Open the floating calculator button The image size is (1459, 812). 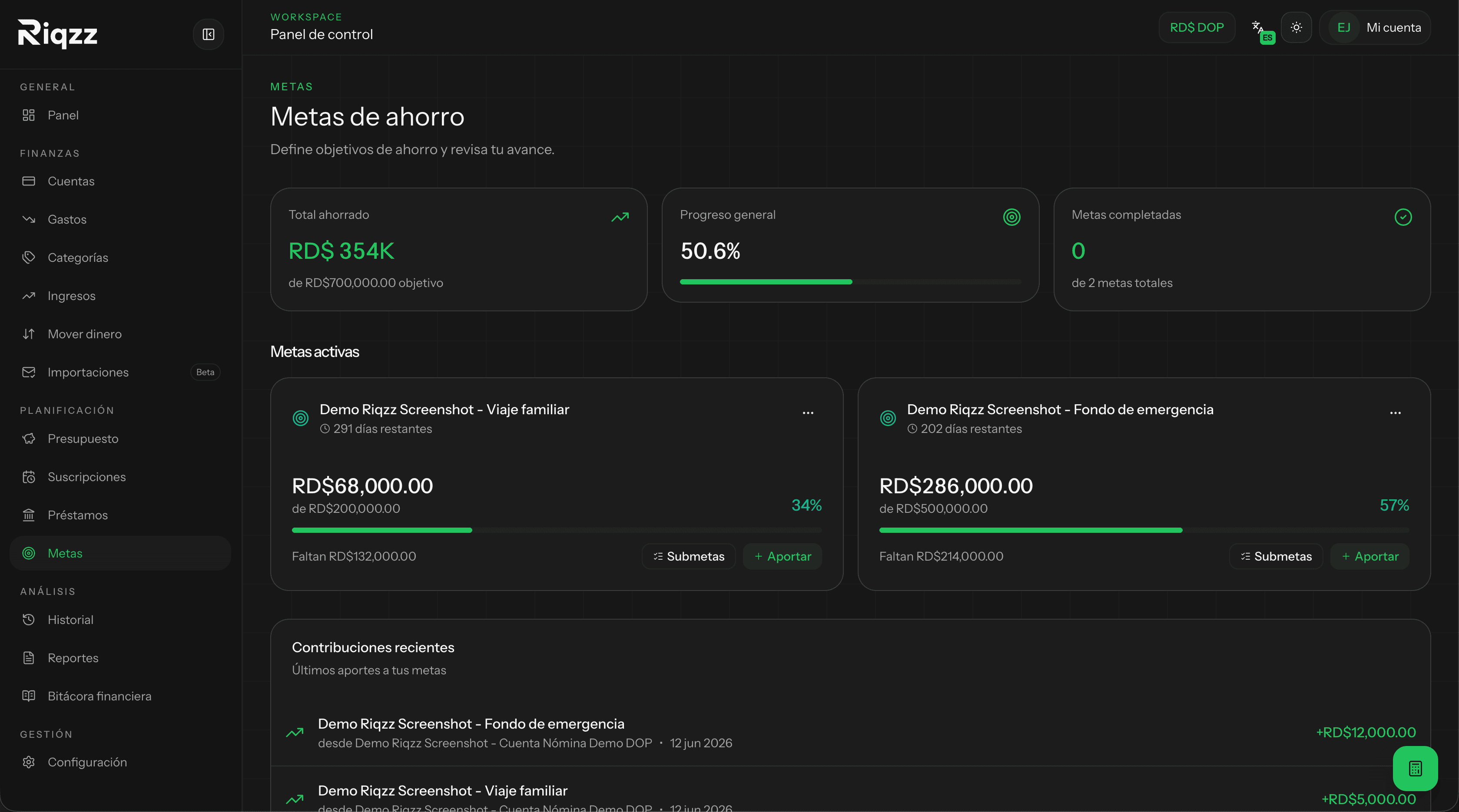pyautogui.click(x=1416, y=769)
